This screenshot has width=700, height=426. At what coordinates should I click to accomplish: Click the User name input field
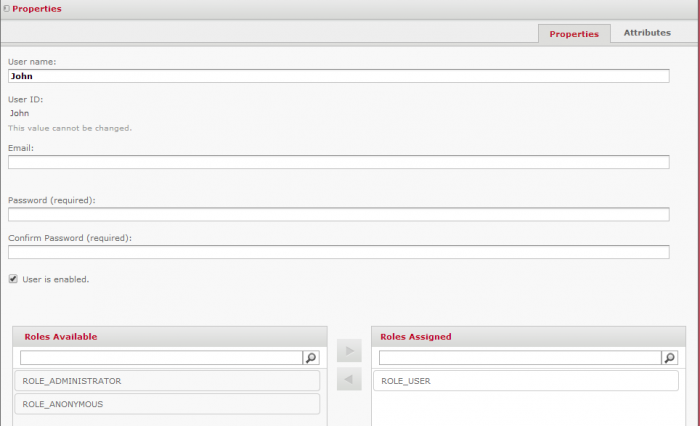tap(338, 76)
